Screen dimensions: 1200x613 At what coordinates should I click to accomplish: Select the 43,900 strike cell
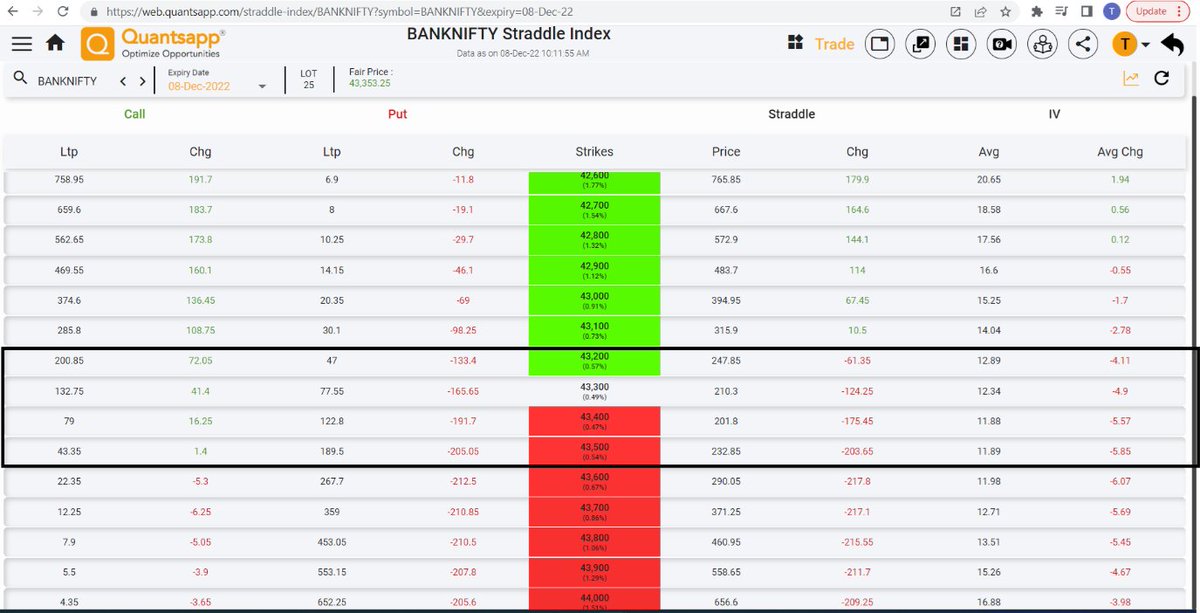[x=594, y=571]
